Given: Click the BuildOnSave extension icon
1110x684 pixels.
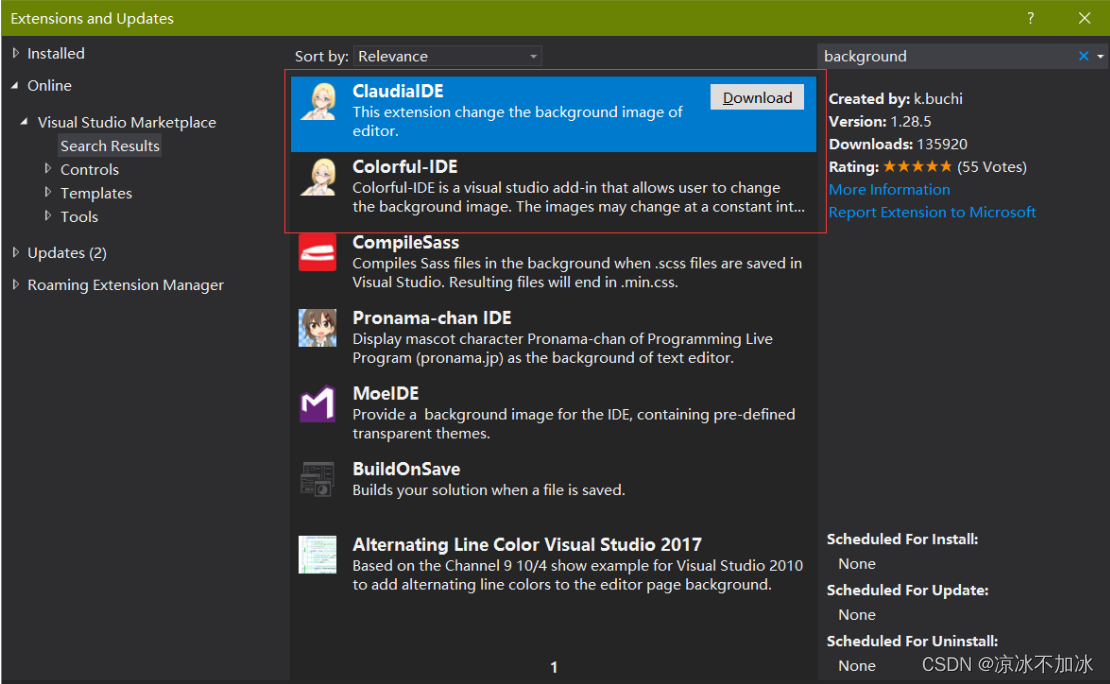Looking at the screenshot, I should (x=317, y=479).
